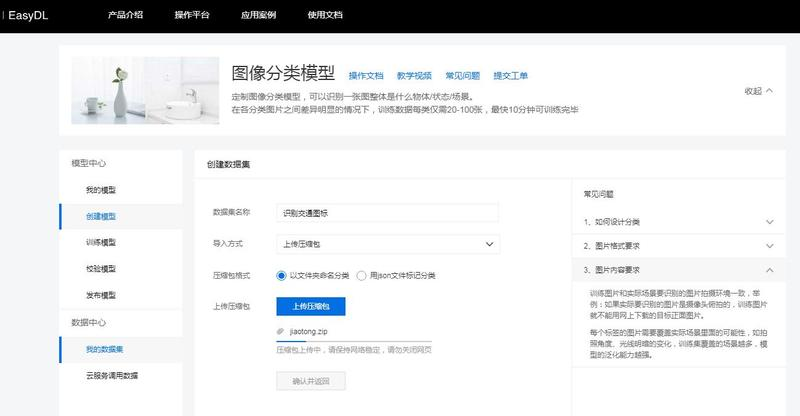Select 我的模型 in the sidebar
This screenshot has width=800, height=416.
click(101, 190)
